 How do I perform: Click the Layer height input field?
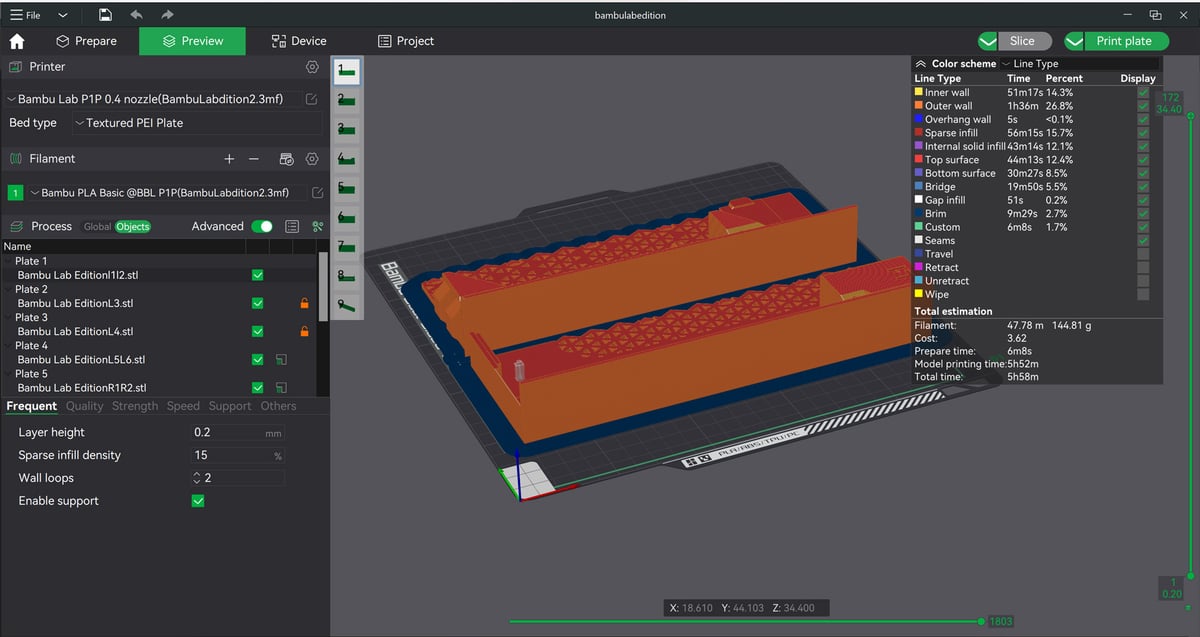[238, 433]
